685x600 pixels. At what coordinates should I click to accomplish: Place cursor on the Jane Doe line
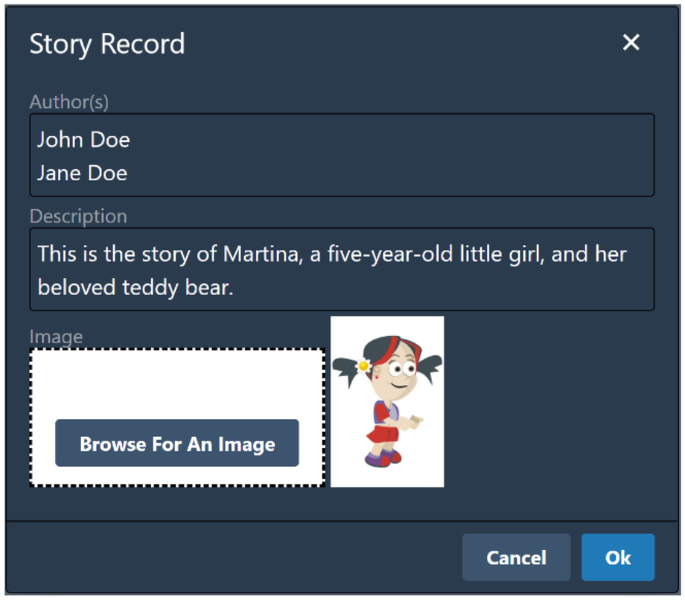[x=82, y=173]
